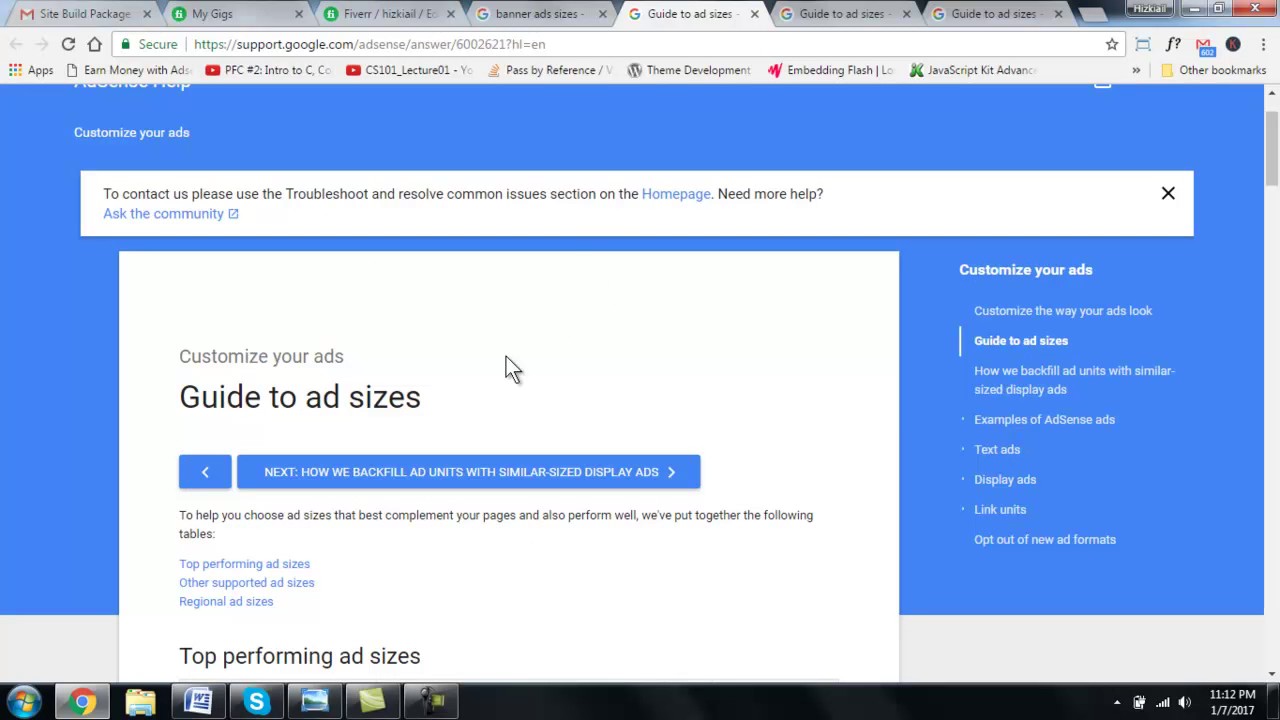Open the Gmail checker extension showing 602
Screen dimensions: 1280x720
(x=1204, y=45)
